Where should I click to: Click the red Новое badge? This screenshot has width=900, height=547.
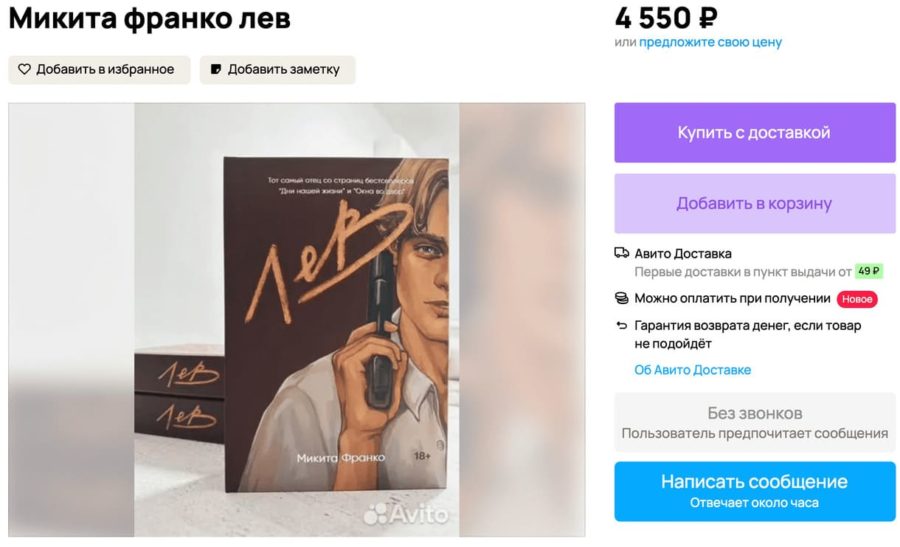[857, 299]
